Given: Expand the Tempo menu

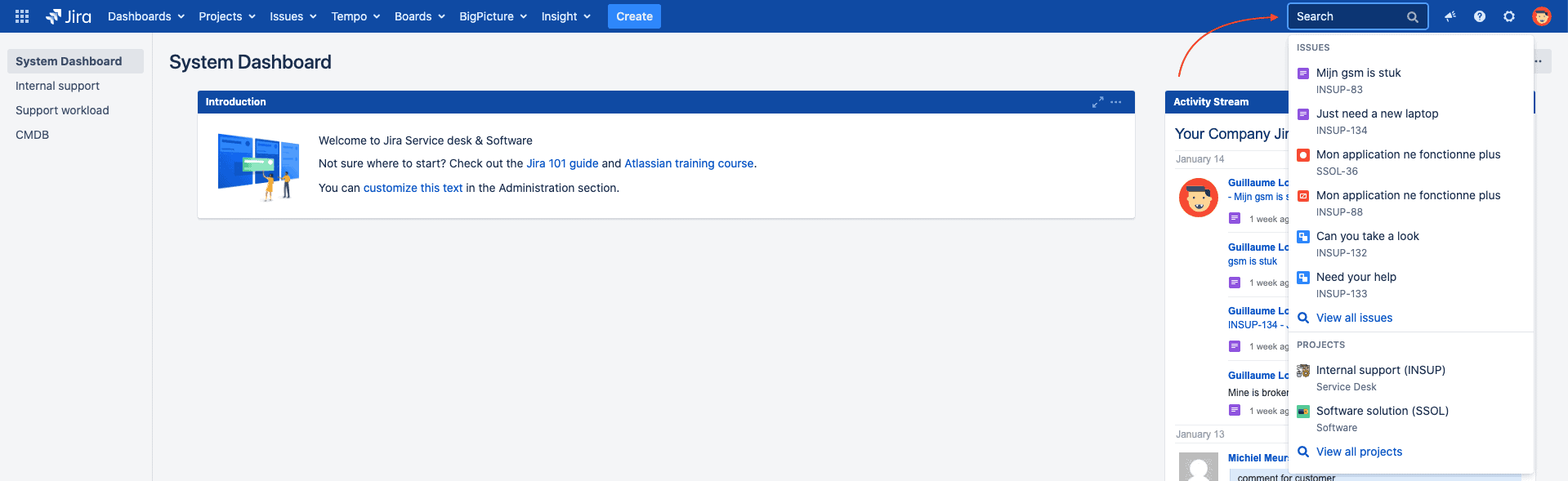Looking at the screenshot, I should pos(355,16).
